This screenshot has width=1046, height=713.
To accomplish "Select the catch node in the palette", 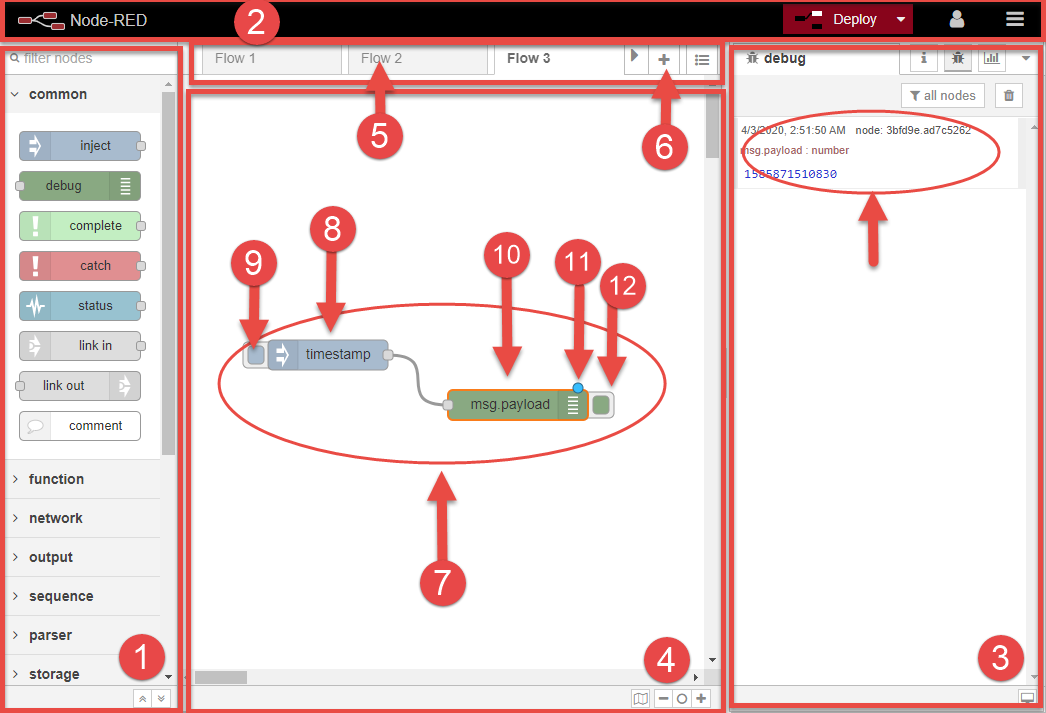I will tap(80, 266).
